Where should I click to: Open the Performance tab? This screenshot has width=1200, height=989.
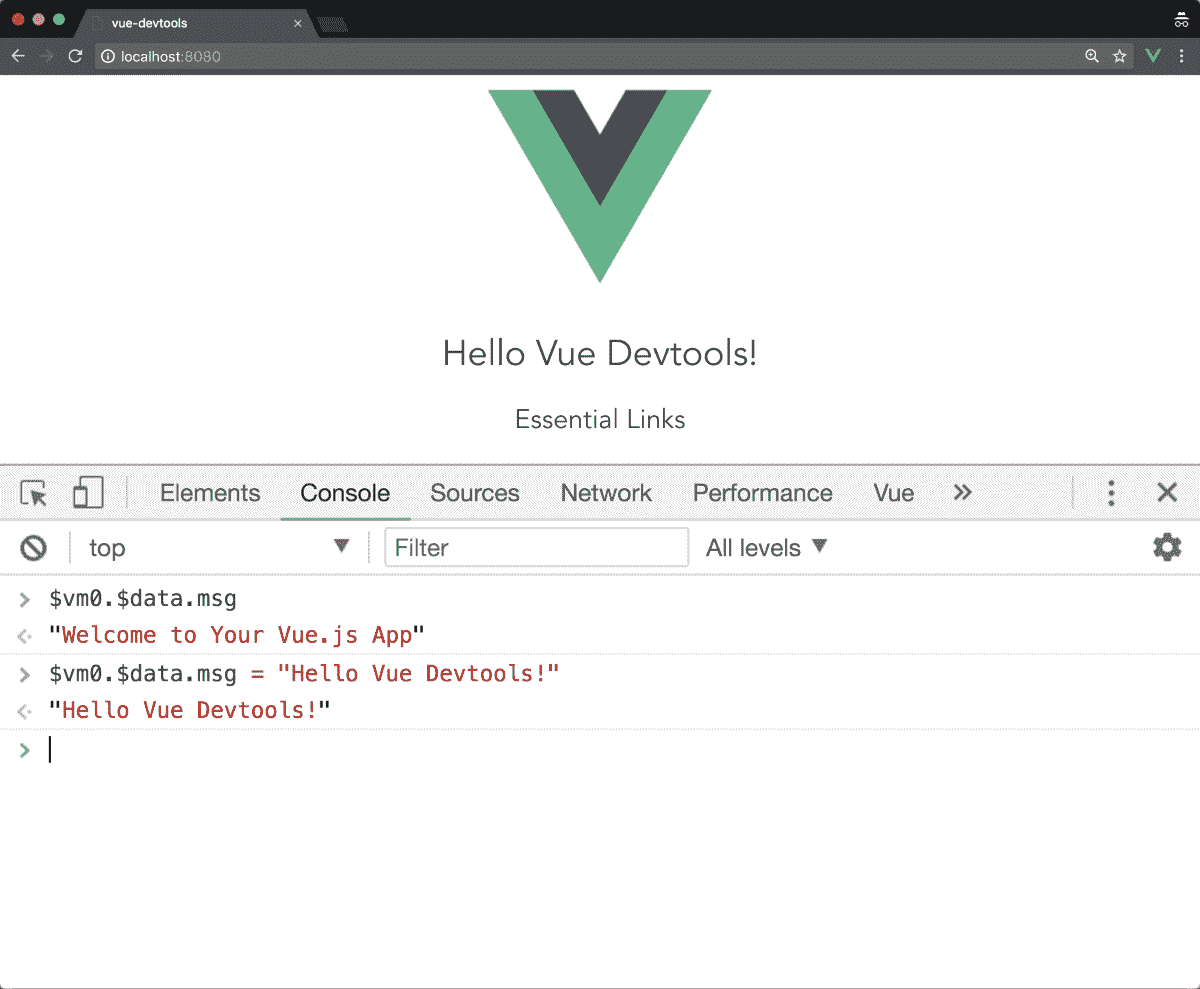coord(763,493)
